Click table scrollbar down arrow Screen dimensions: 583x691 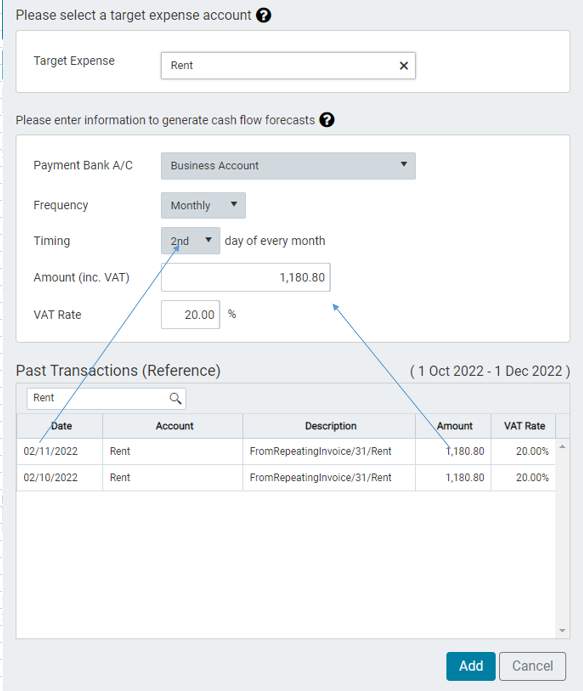[562, 631]
